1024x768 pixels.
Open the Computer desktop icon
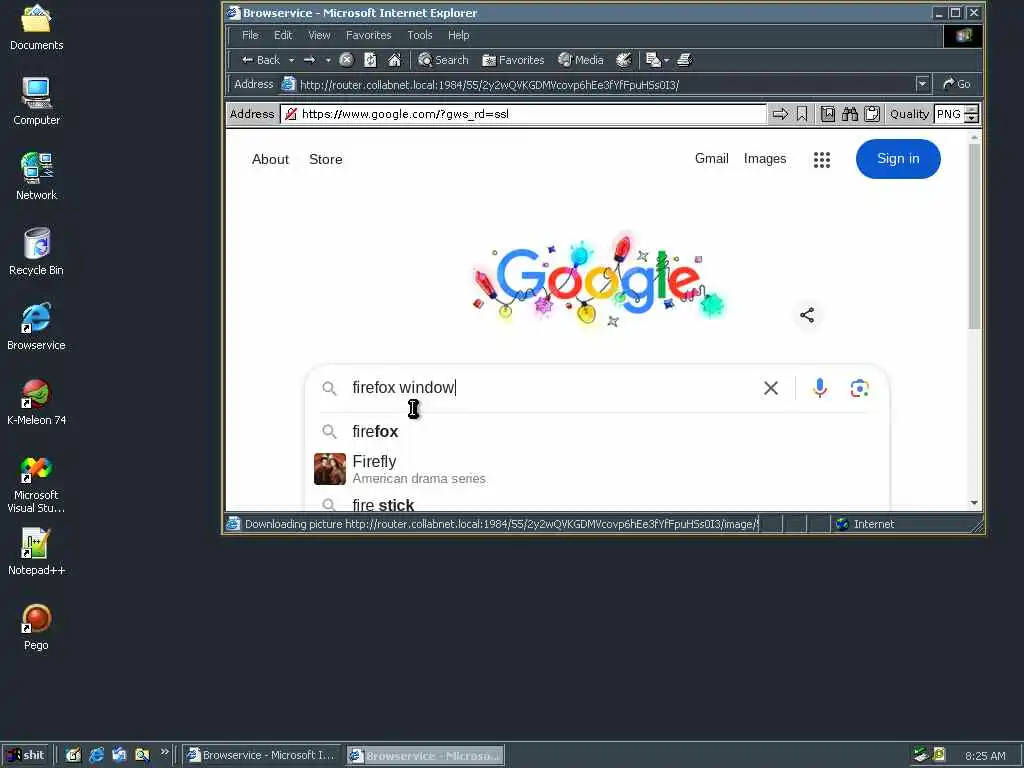37,102
